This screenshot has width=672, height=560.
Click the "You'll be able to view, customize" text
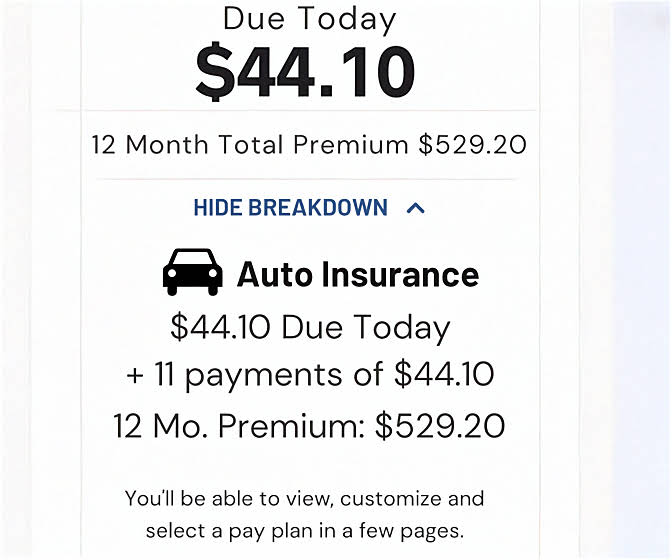click(x=305, y=498)
